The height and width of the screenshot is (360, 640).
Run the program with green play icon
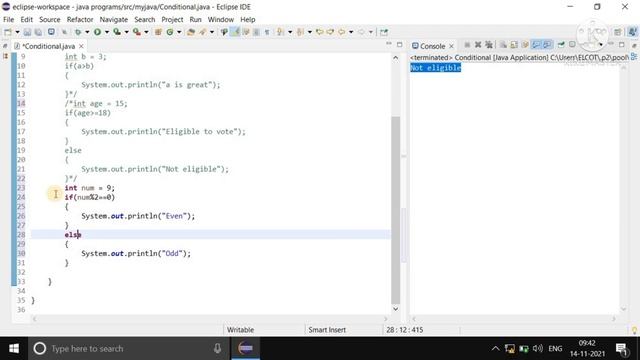click(97, 32)
